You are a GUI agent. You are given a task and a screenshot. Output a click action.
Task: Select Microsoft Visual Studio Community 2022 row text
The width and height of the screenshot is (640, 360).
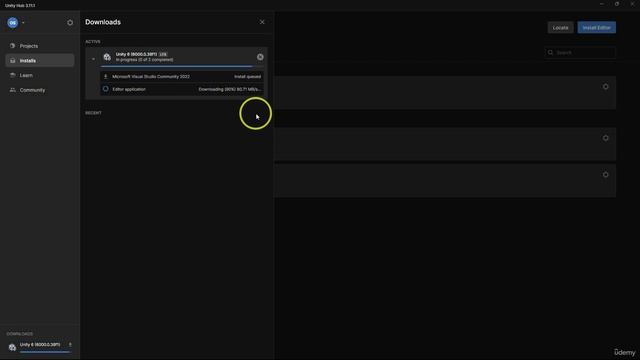pyautogui.click(x=151, y=76)
